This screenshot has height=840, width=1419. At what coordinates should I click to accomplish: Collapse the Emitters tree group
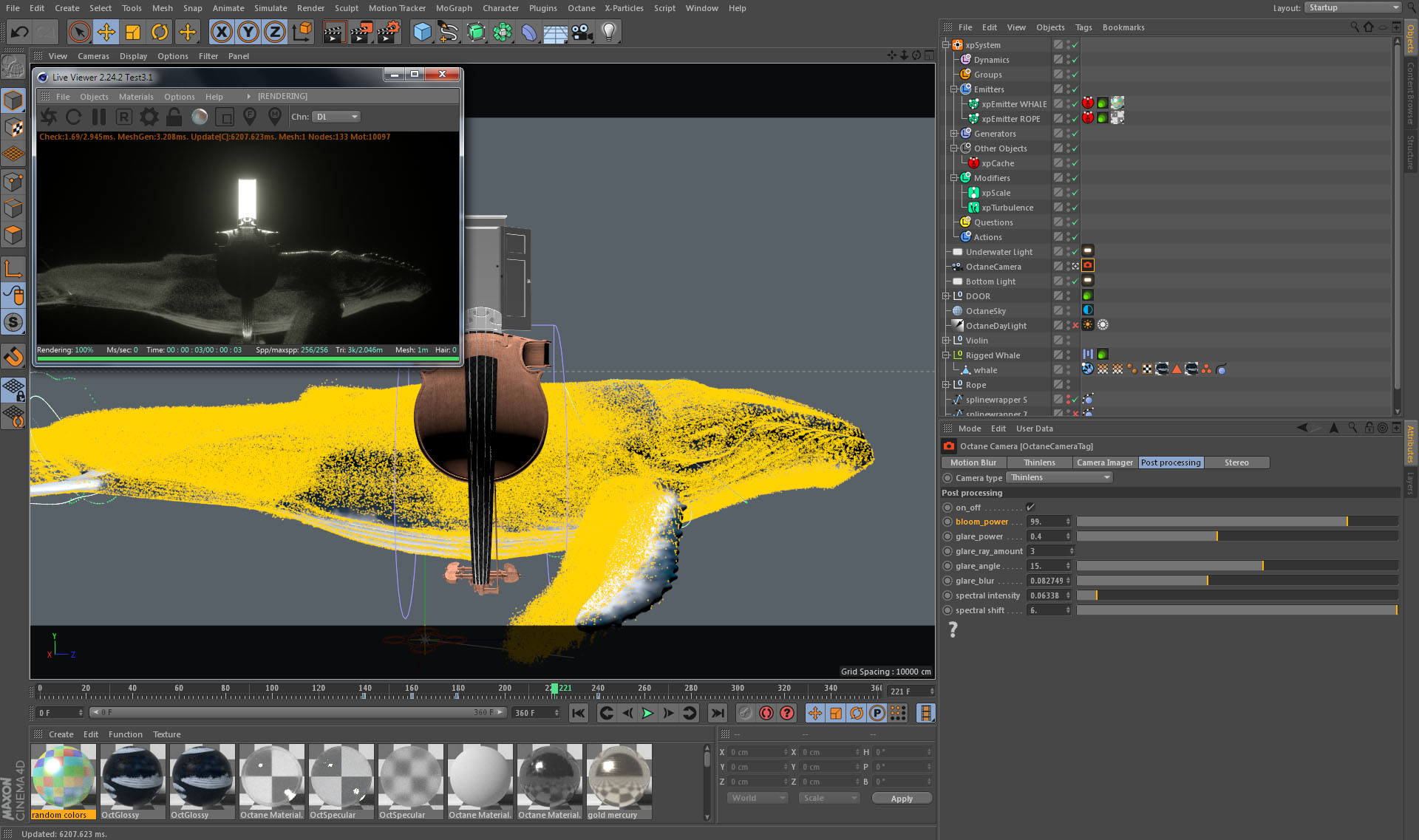[x=954, y=89]
